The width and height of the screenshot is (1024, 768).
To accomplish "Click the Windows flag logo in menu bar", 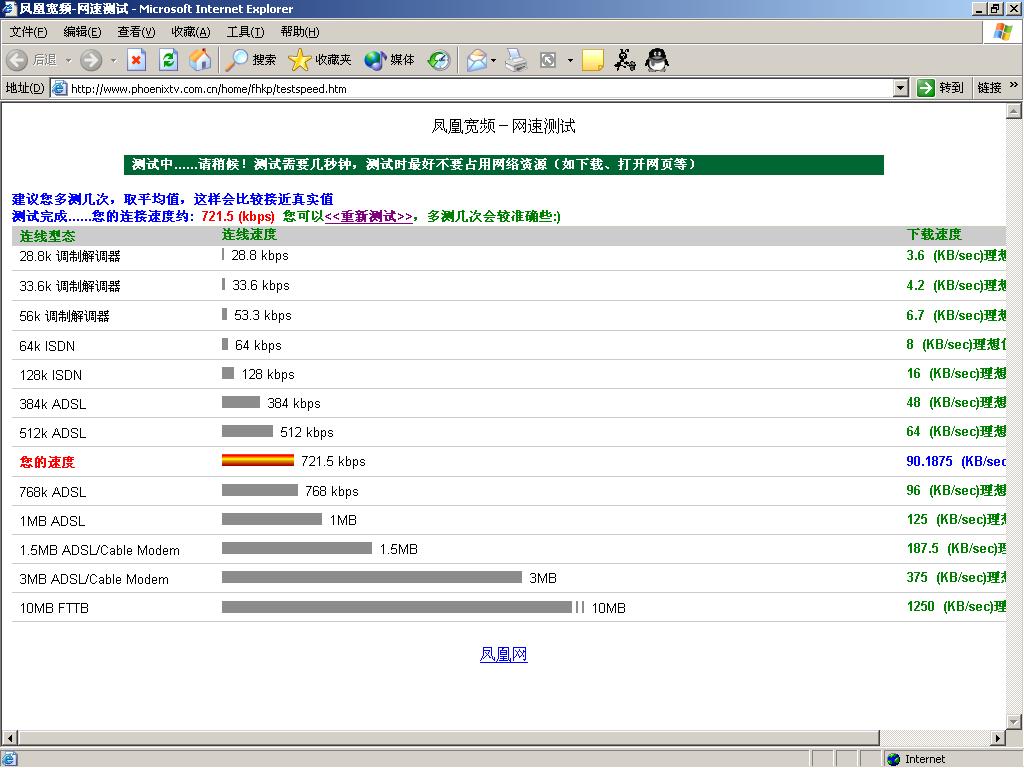I will coord(1002,31).
